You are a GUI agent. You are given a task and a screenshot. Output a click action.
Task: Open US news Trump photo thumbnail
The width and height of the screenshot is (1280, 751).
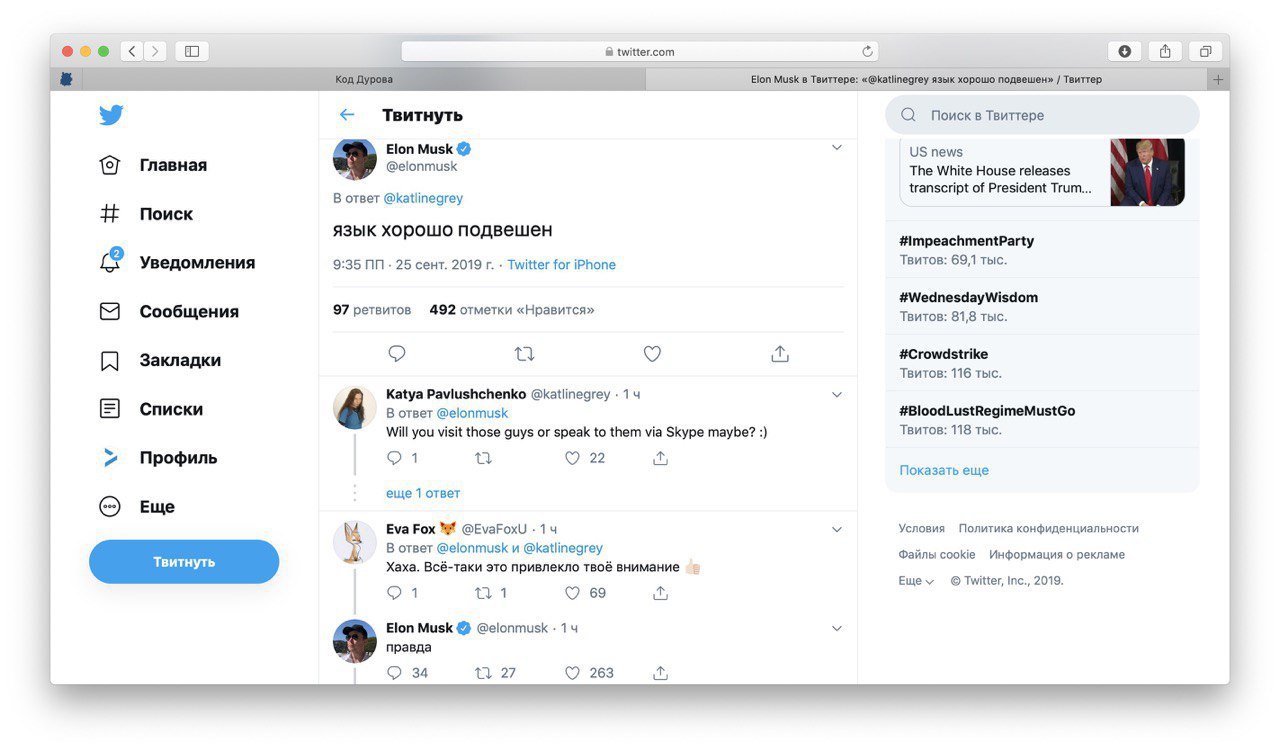[1147, 172]
